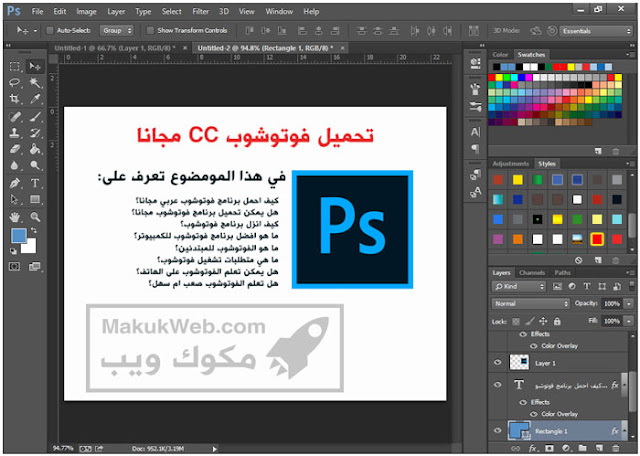The image size is (640, 456).
Task: Open the Filter menu
Action: click(x=200, y=12)
